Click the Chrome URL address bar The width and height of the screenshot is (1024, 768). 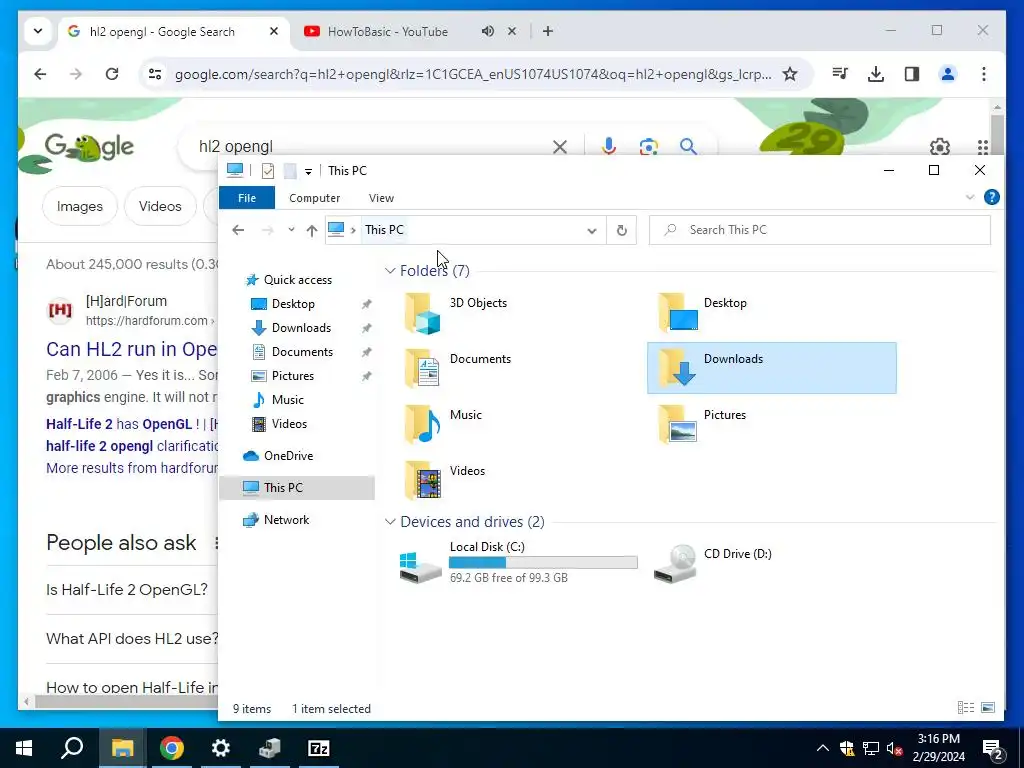point(473,74)
